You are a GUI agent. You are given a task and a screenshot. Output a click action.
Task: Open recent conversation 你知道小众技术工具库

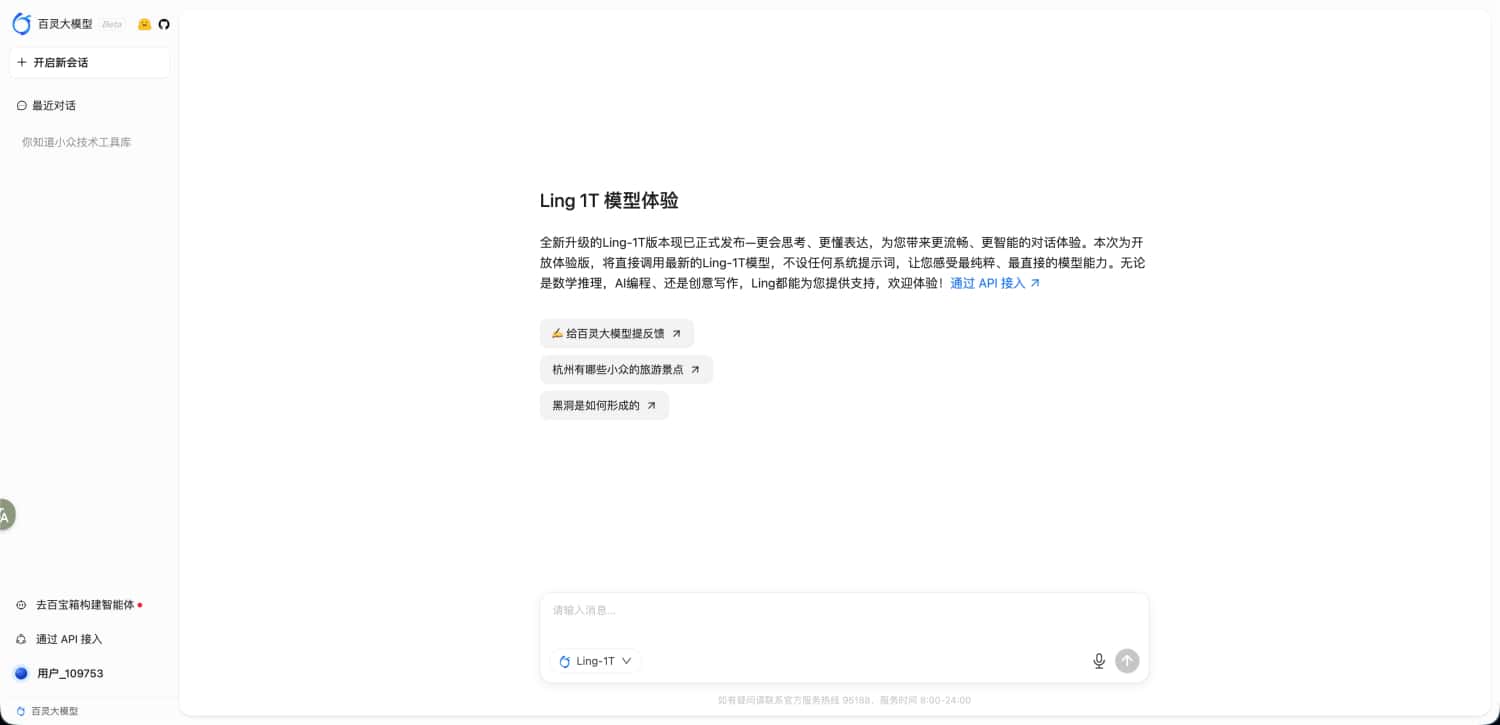pyautogui.click(x=77, y=142)
